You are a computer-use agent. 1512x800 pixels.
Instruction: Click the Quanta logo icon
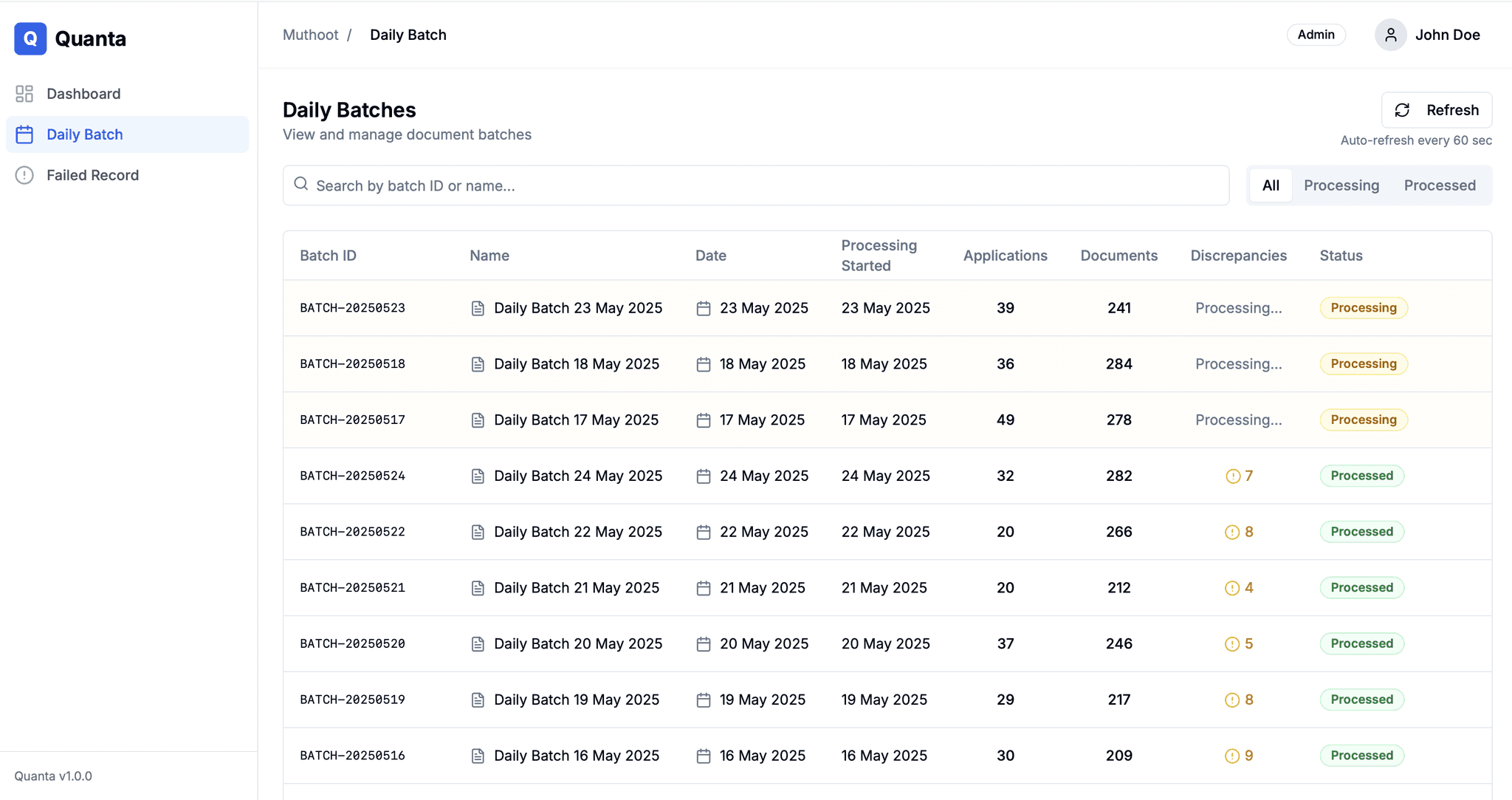(x=30, y=38)
